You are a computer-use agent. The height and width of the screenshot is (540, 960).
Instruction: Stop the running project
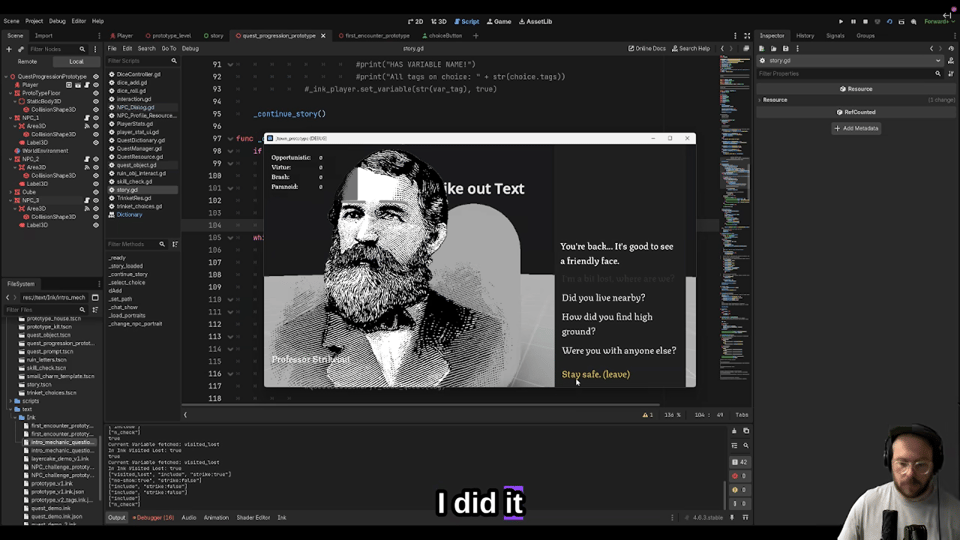[x=865, y=21]
